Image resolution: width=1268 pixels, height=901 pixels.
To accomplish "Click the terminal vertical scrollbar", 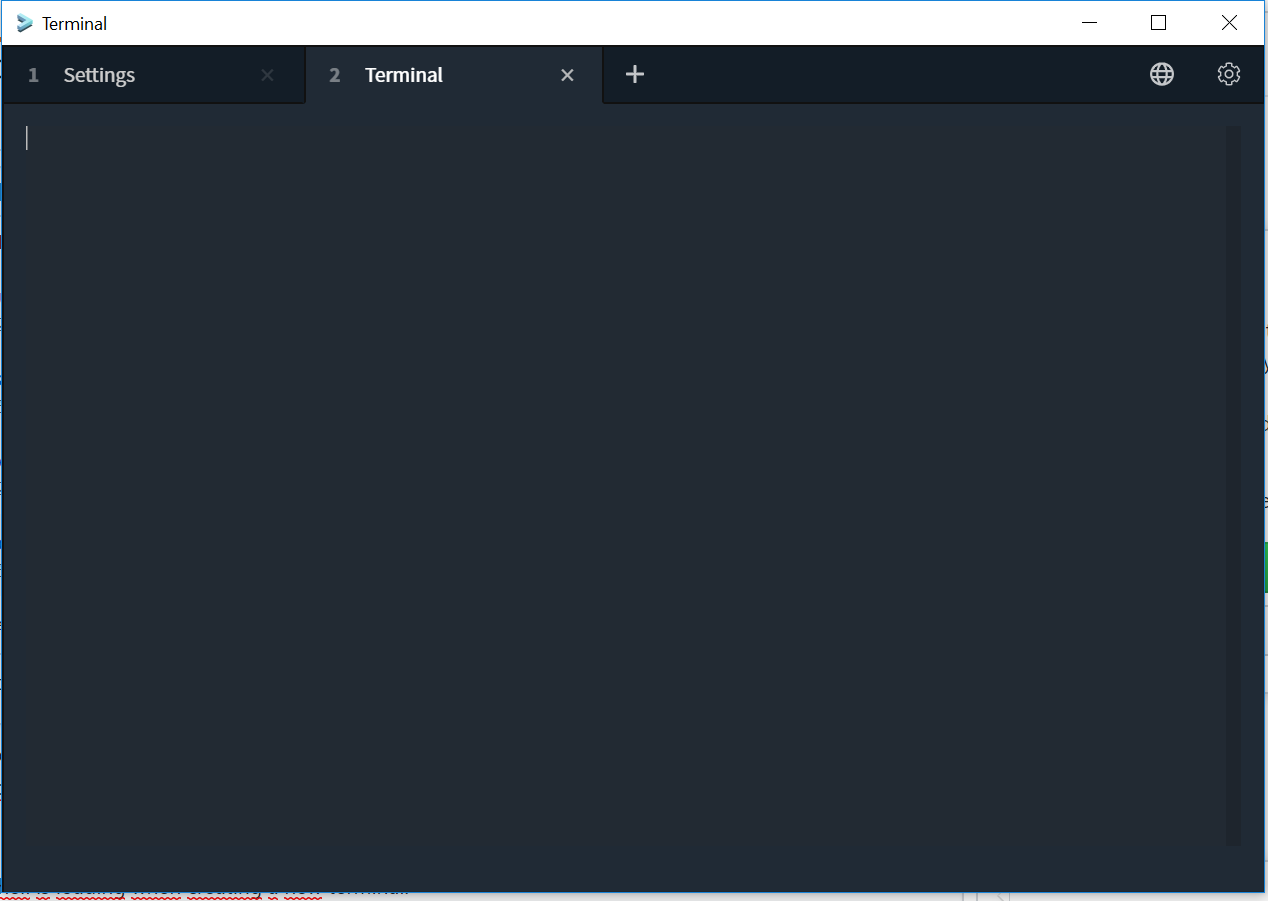I will point(1233,486).
